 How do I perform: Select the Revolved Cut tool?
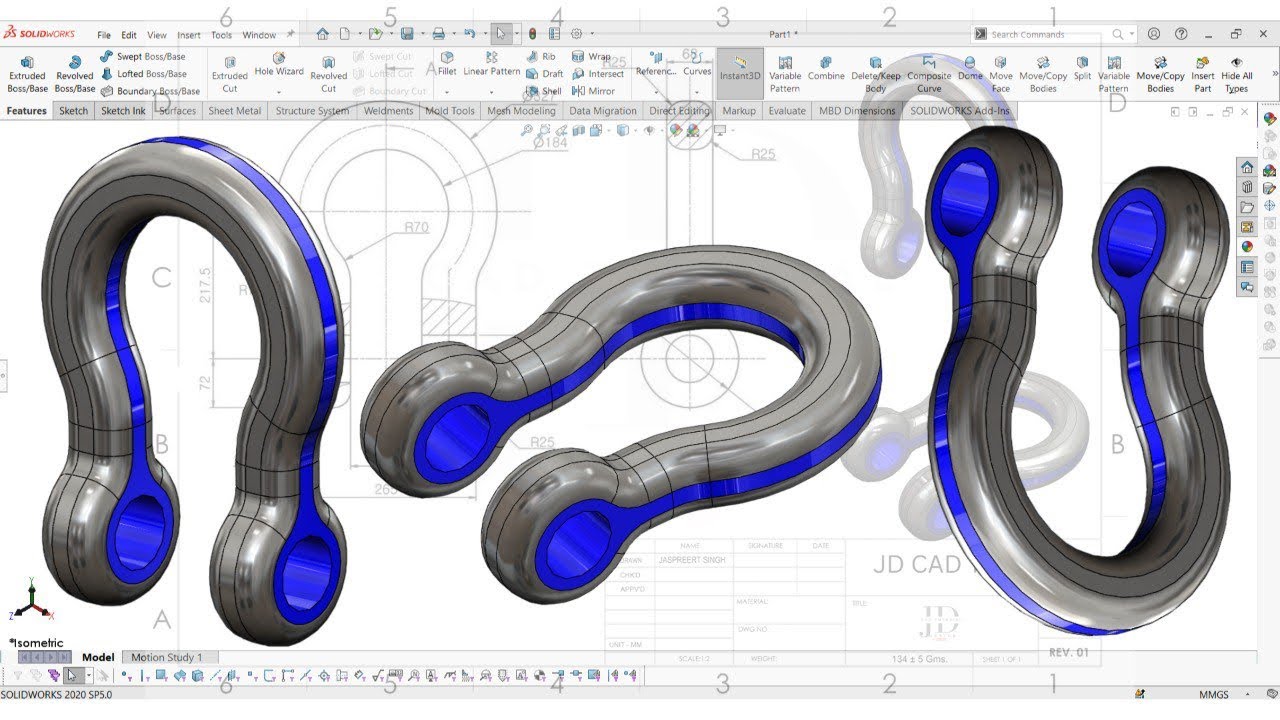pos(329,75)
